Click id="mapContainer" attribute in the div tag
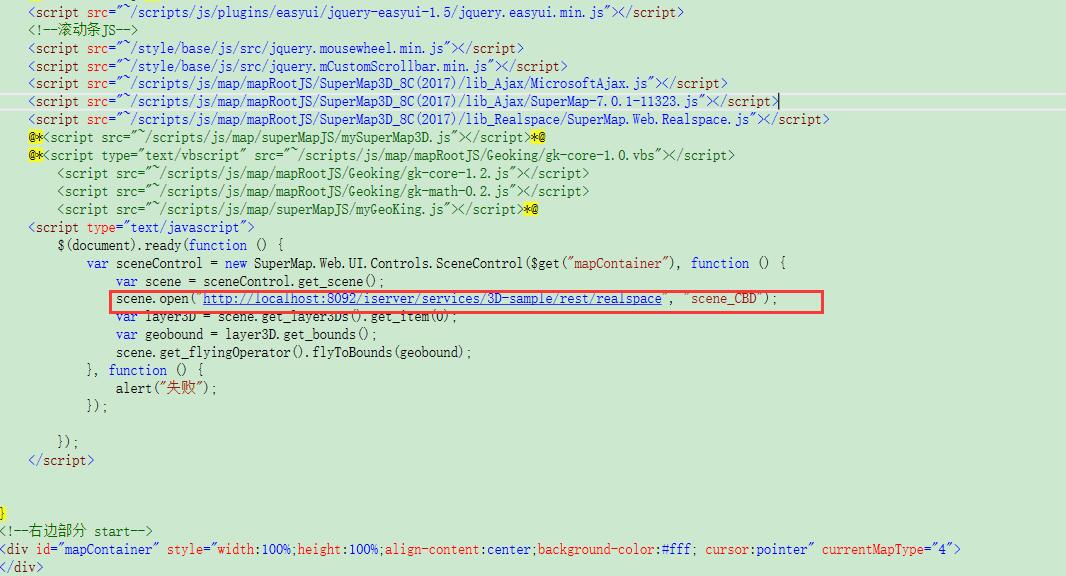1066x576 pixels. tap(97, 549)
